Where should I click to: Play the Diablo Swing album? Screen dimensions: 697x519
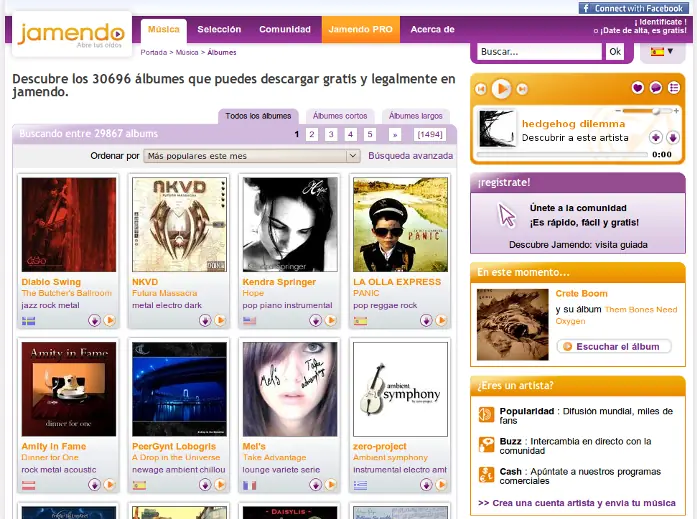(x=110, y=320)
